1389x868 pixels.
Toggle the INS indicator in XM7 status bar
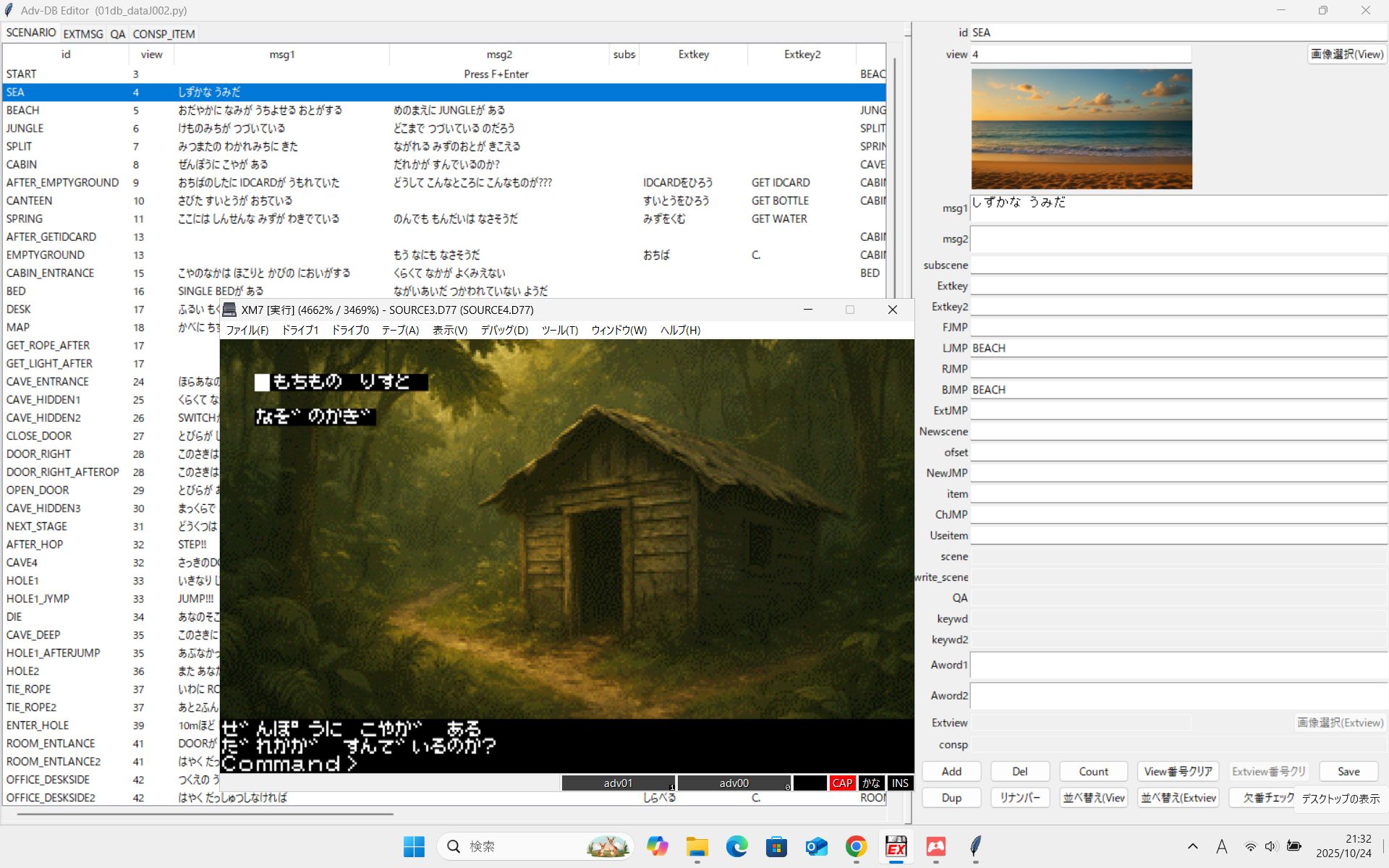[900, 783]
